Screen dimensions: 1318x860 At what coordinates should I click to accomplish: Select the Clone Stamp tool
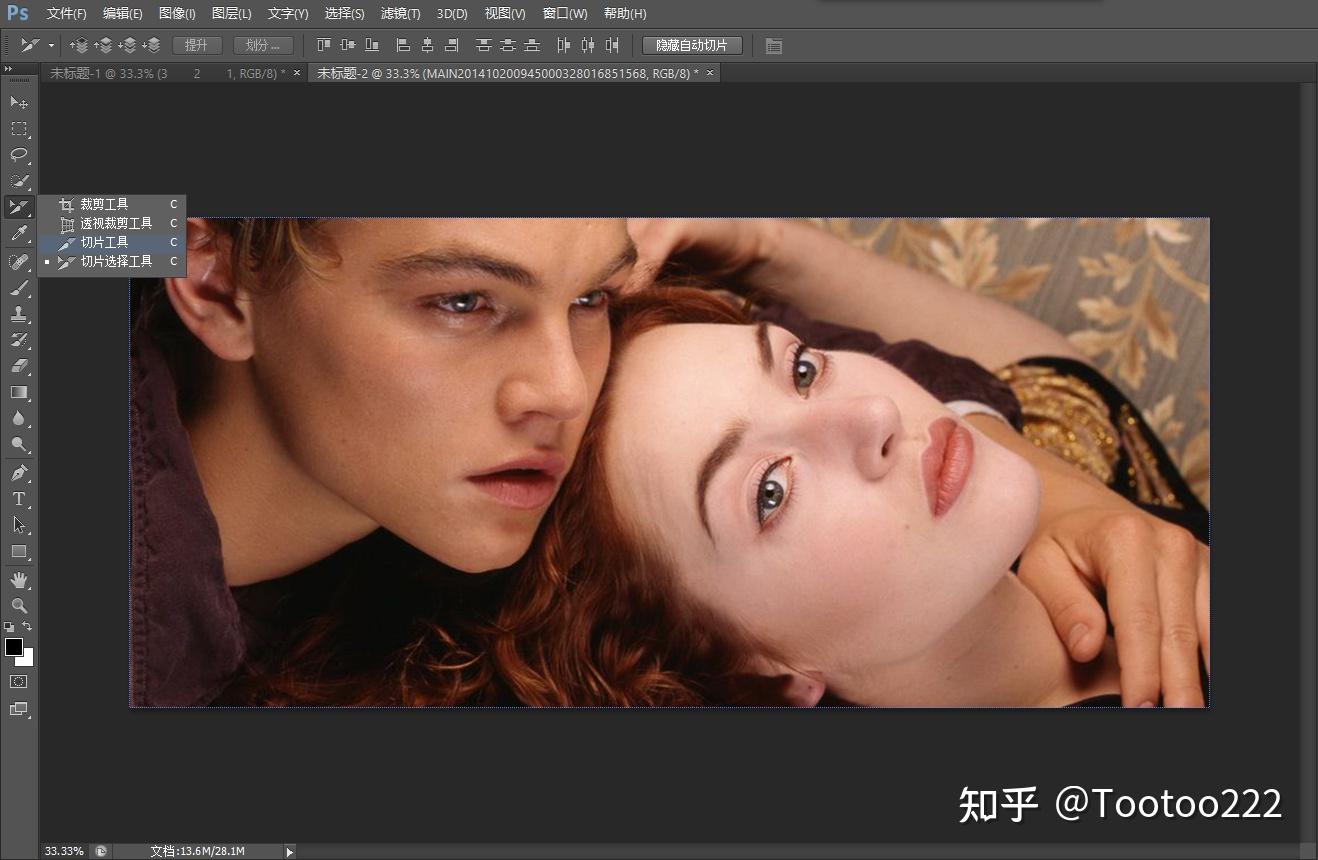pyautogui.click(x=19, y=314)
